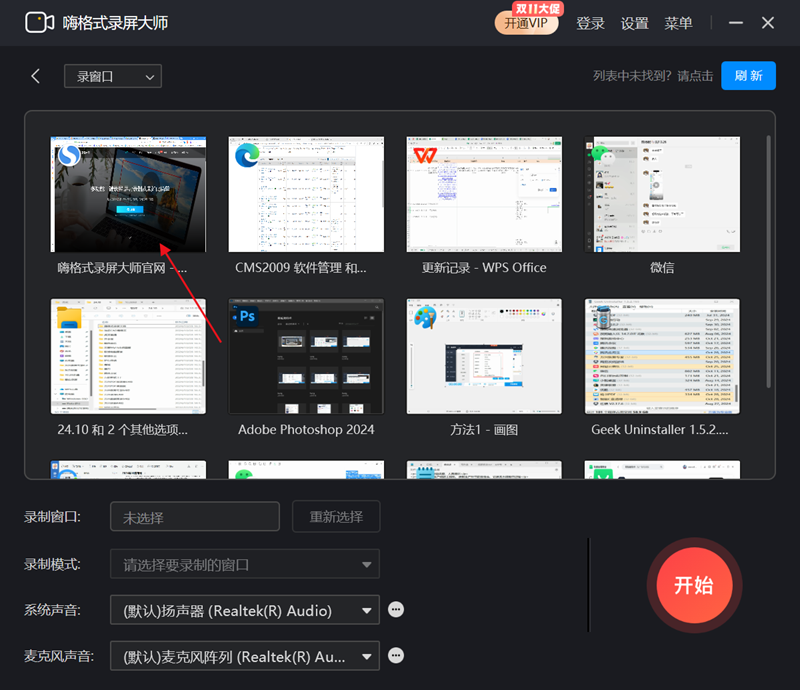This screenshot has width=800, height=690.
Task: Open the 设置 settings menu
Action: pos(634,22)
